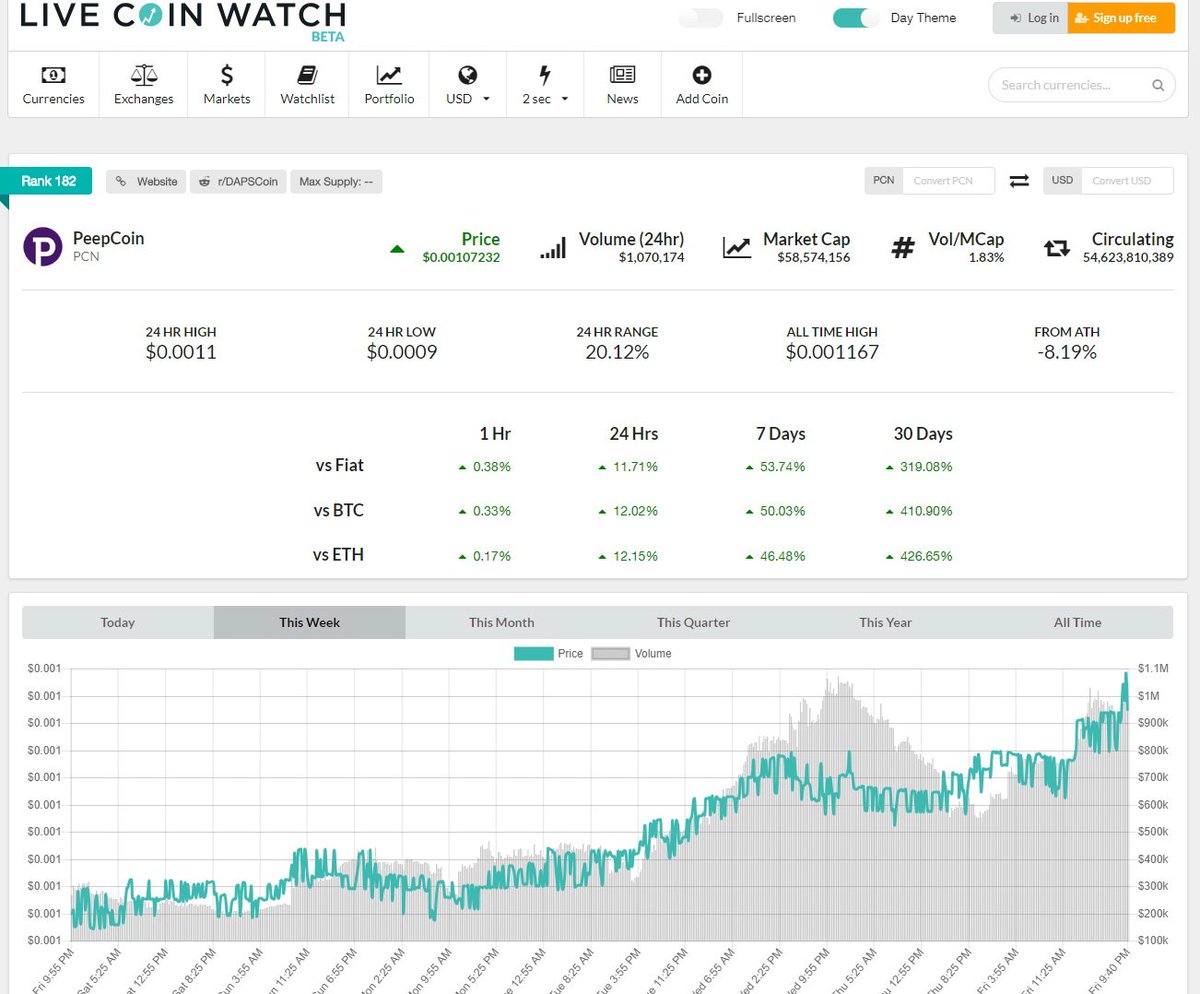The height and width of the screenshot is (994, 1200).
Task: Click the green price up arrow
Action: 397,249
